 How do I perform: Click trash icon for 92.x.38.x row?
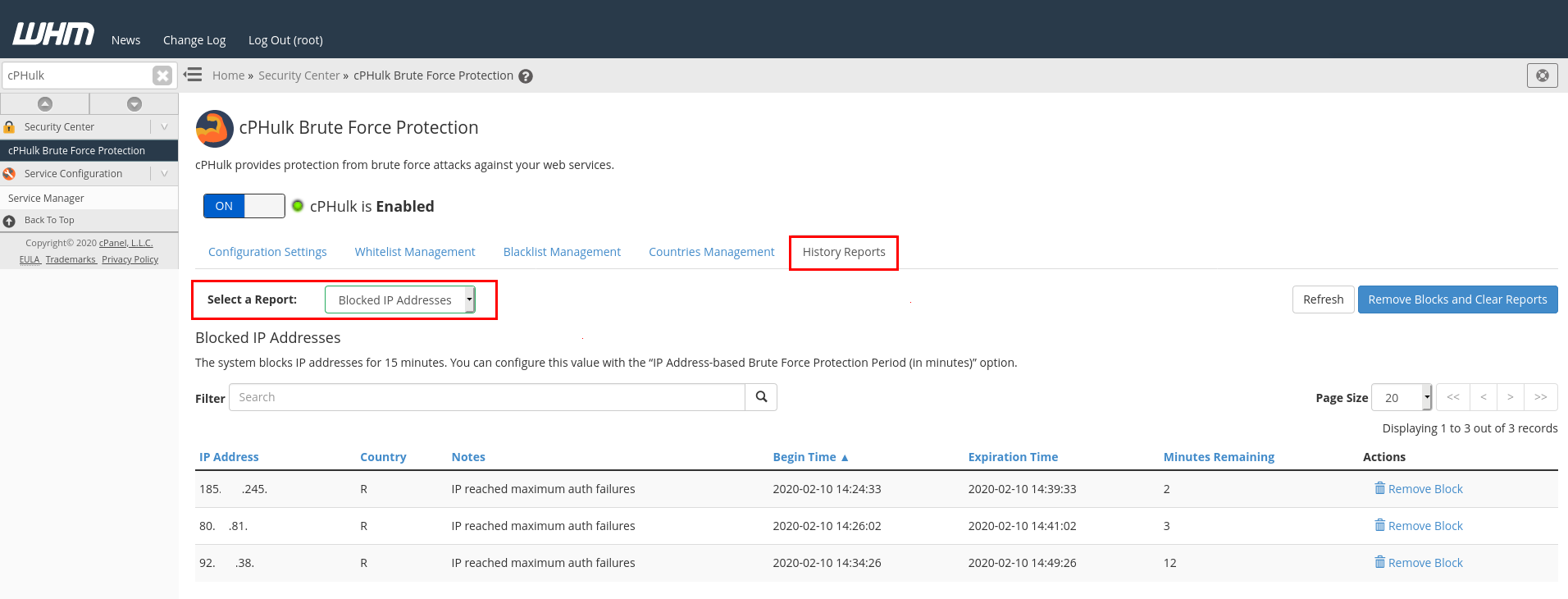click(x=1379, y=562)
